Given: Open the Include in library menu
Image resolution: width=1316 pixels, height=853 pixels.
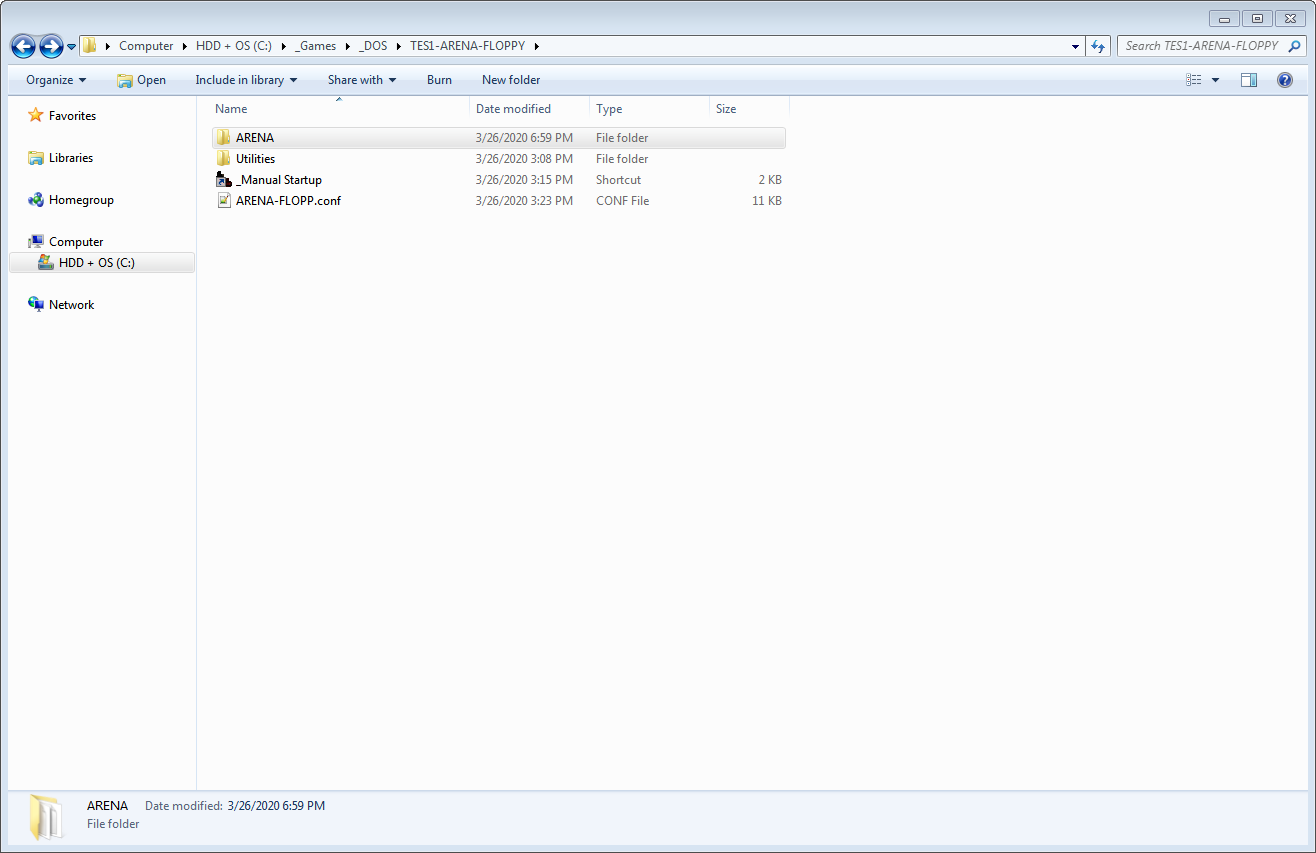Looking at the screenshot, I should pos(246,80).
